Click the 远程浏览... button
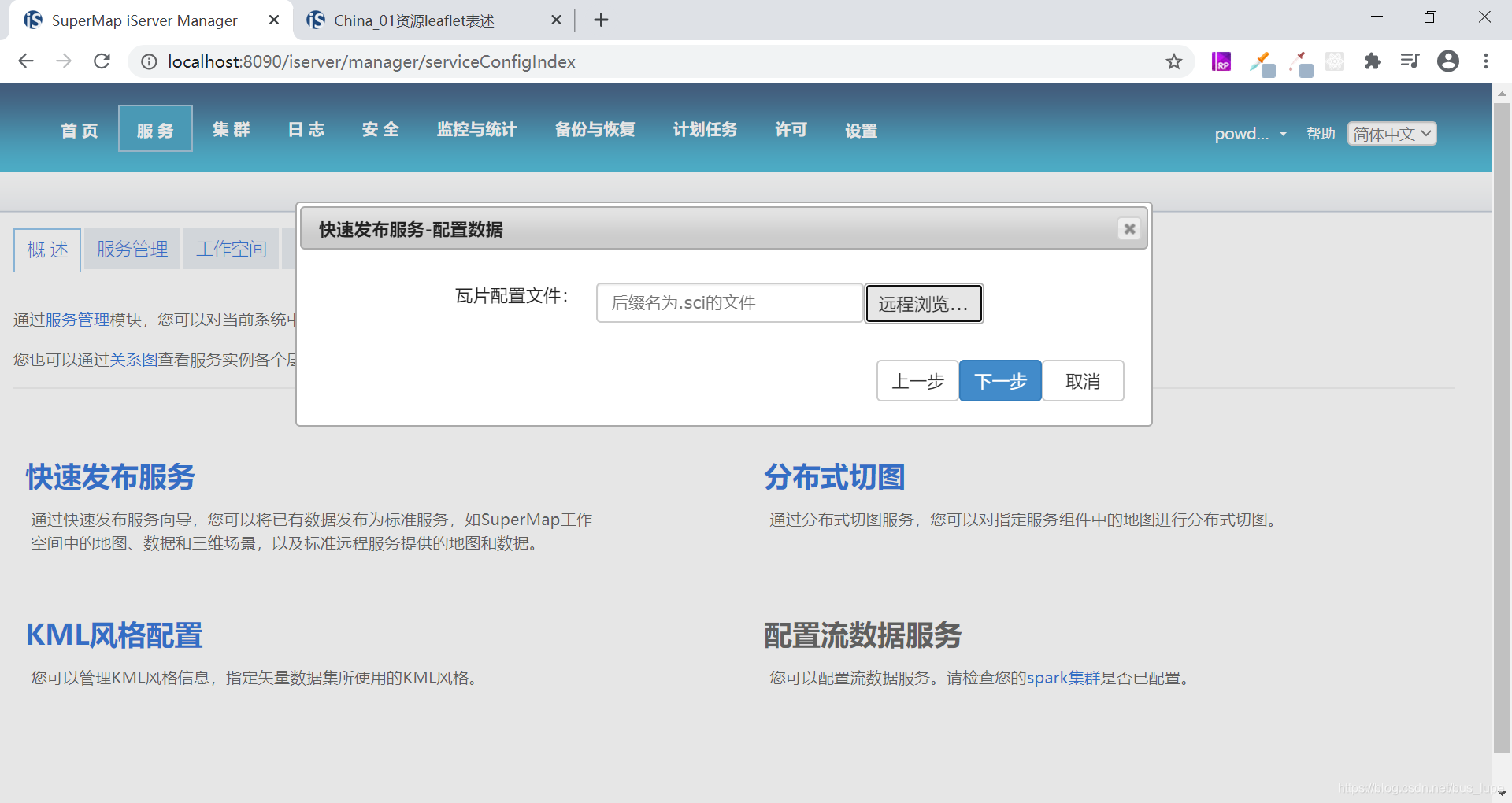 pos(924,304)
